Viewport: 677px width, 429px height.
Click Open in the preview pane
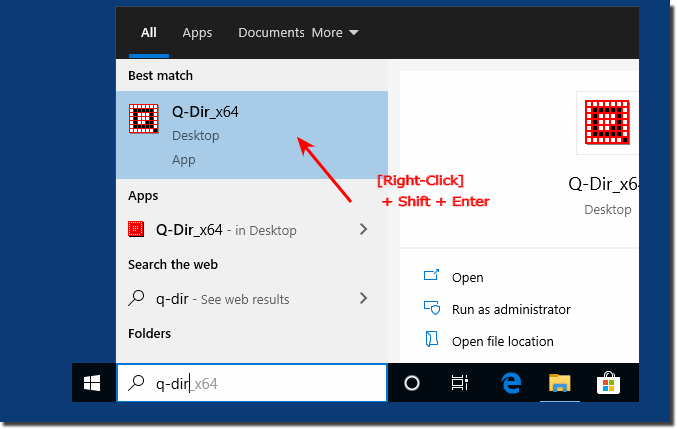(467, 278)
